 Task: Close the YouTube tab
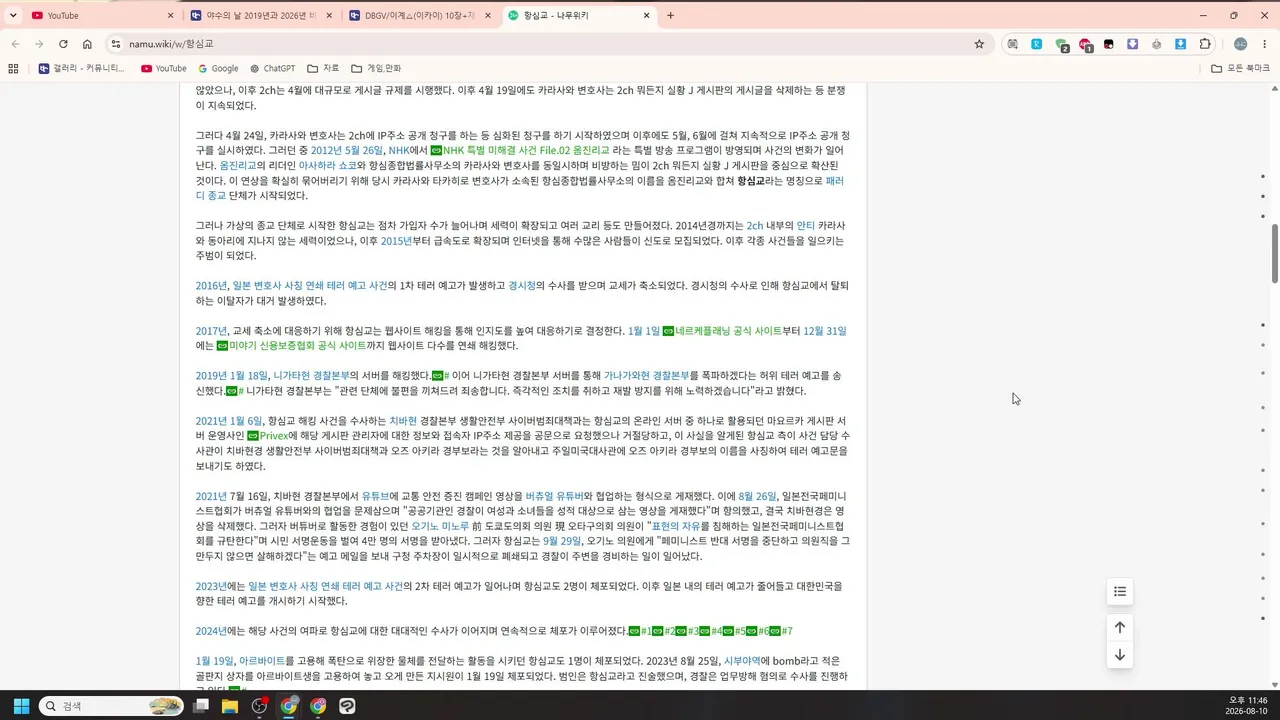[170, 15]
